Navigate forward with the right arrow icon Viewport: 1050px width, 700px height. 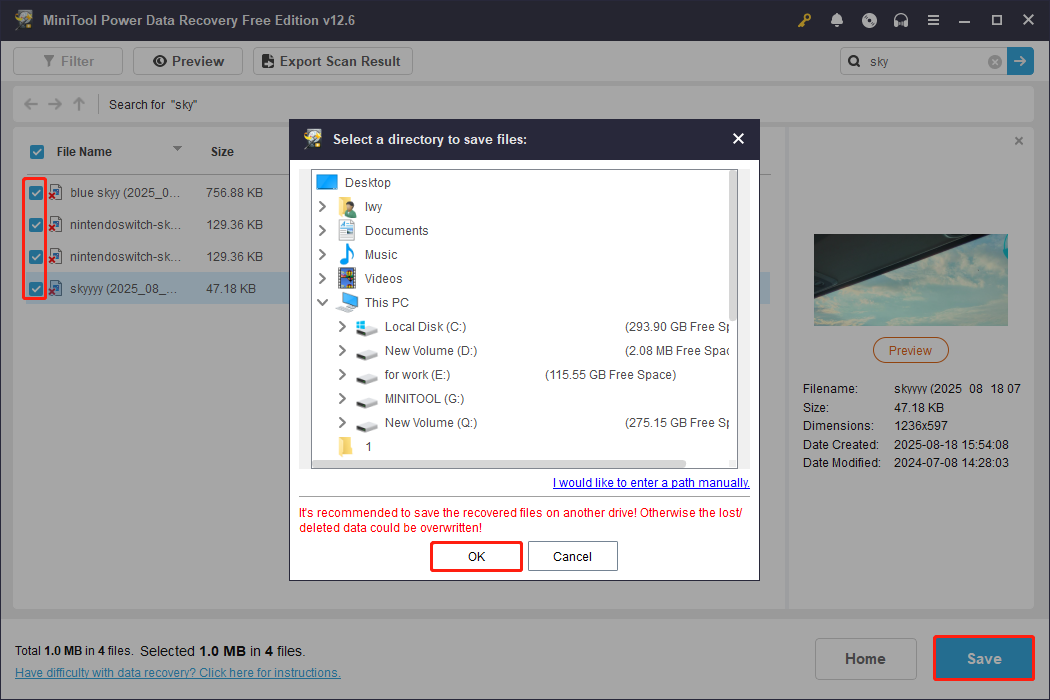pyautogui.click(x=54, y=104)
